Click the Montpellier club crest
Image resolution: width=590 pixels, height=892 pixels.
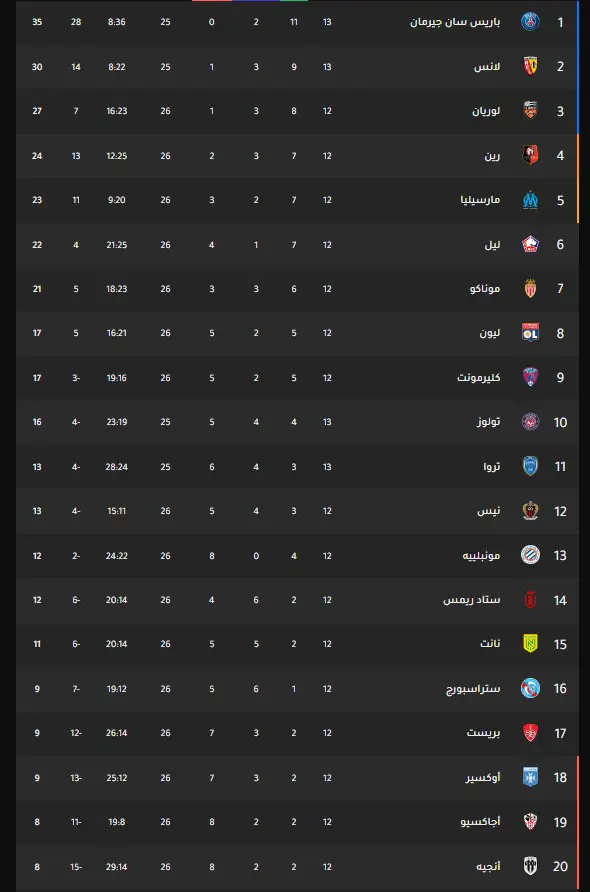[530, 555]
